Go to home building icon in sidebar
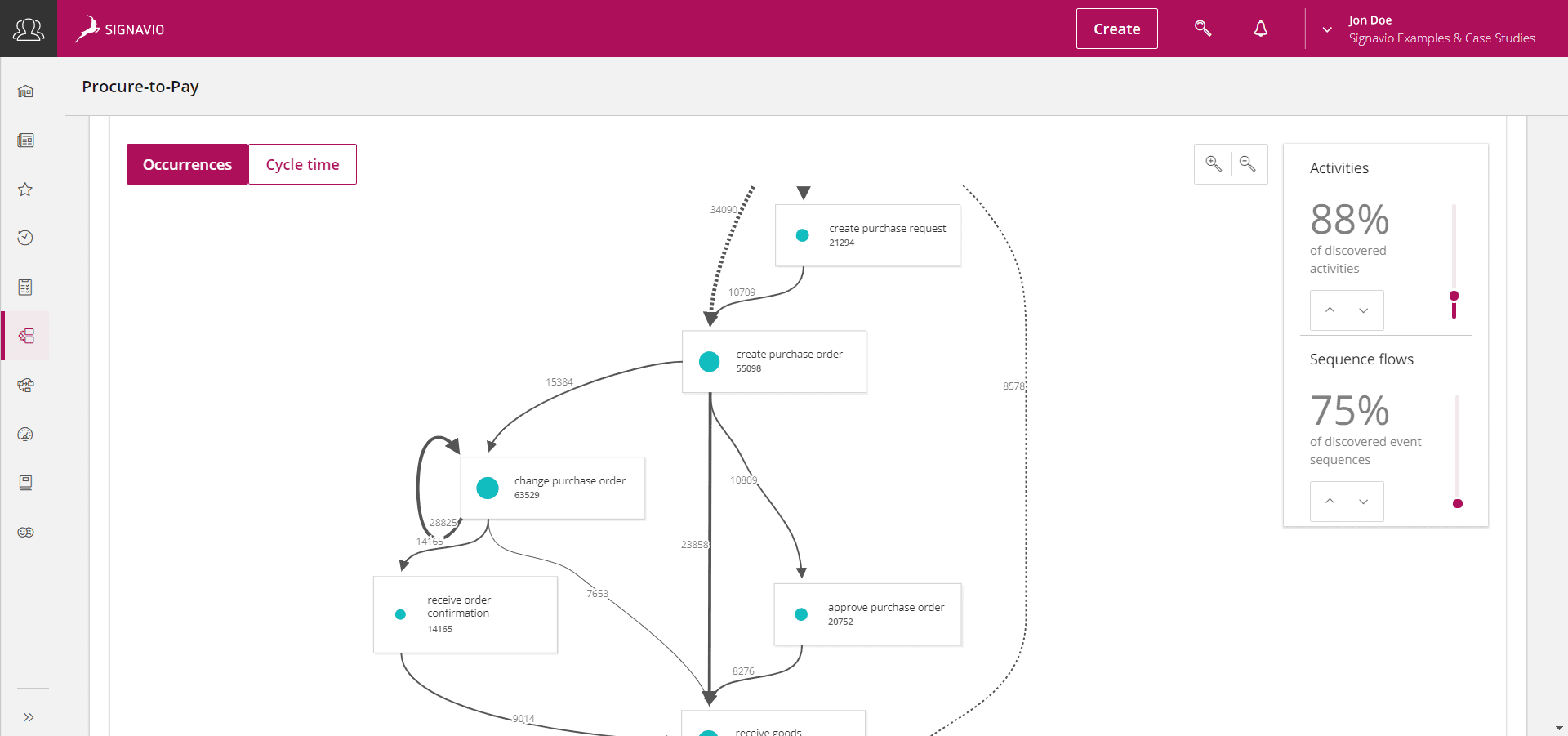Image resolution: width=1568 pixels, height=736 pixels. [25, 91]
